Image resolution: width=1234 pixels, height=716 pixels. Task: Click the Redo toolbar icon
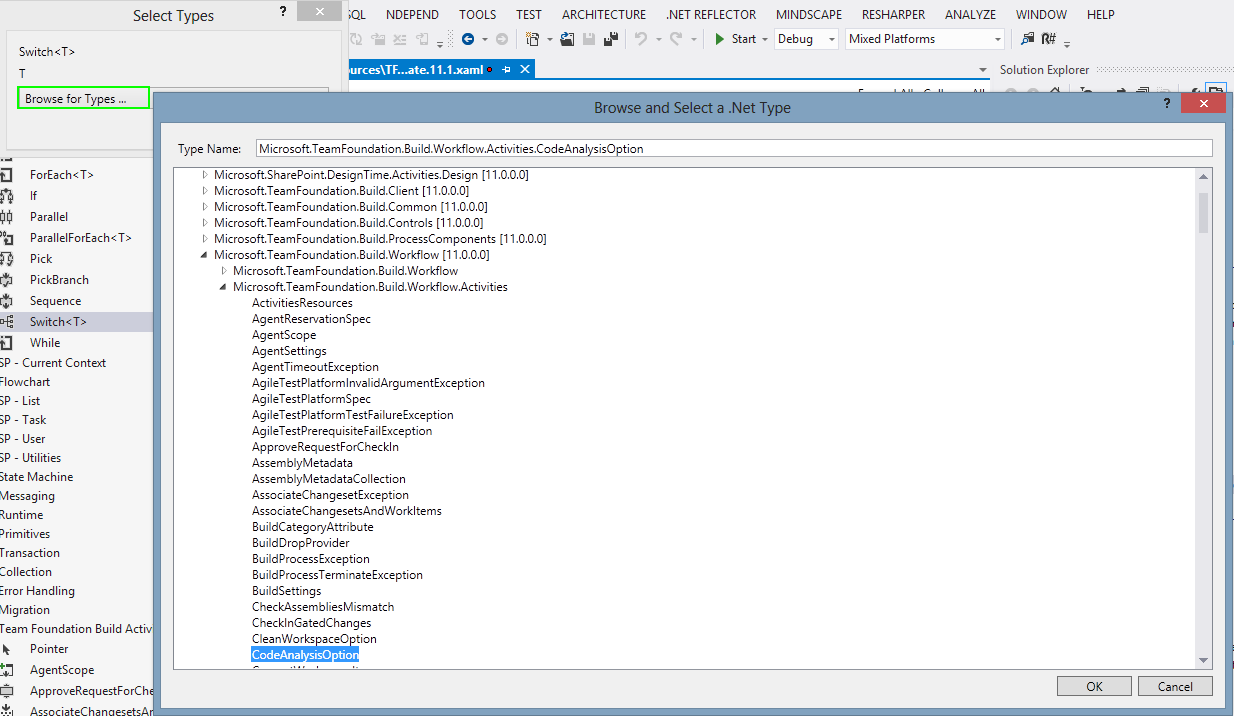pos(676,39)
